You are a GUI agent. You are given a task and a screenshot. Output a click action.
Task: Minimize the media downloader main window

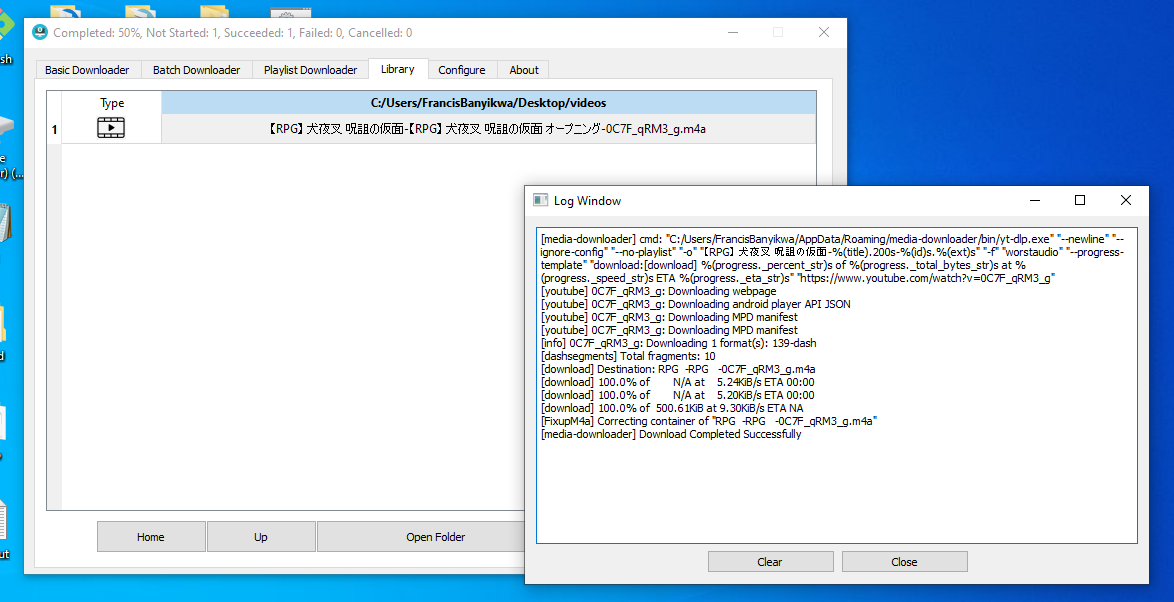[733, 32]
